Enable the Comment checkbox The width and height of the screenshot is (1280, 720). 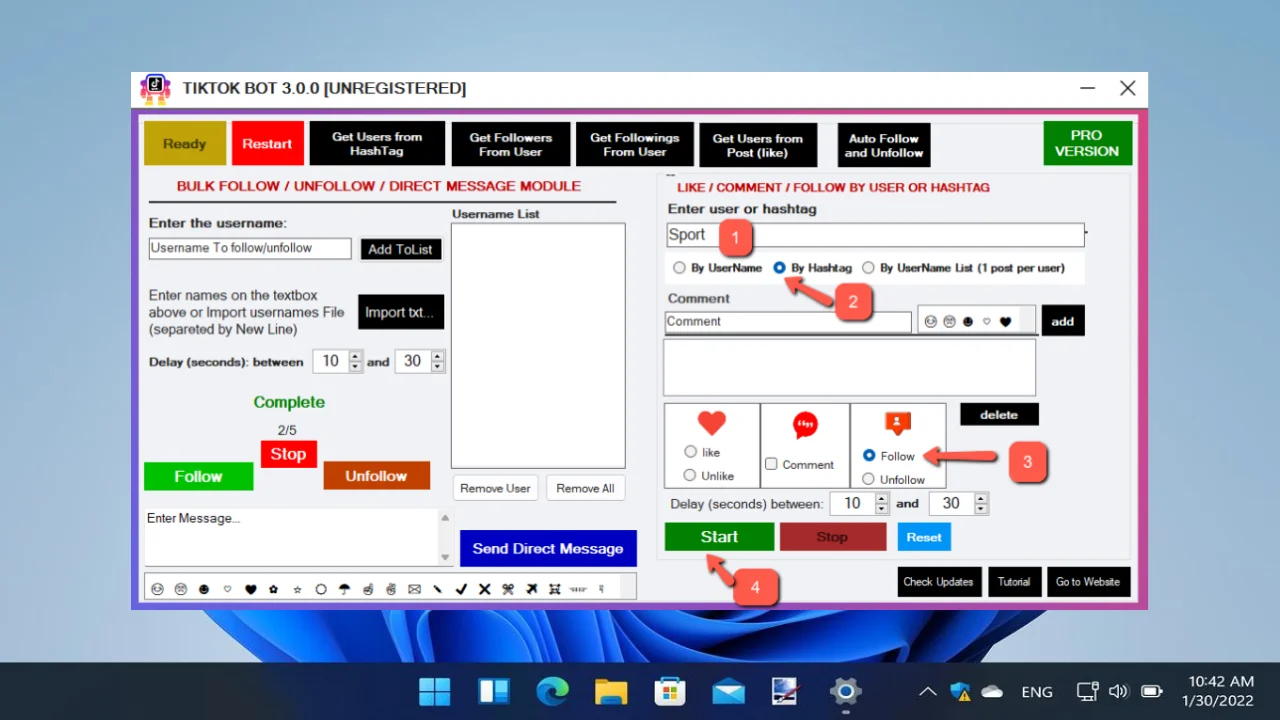(771, 464)
